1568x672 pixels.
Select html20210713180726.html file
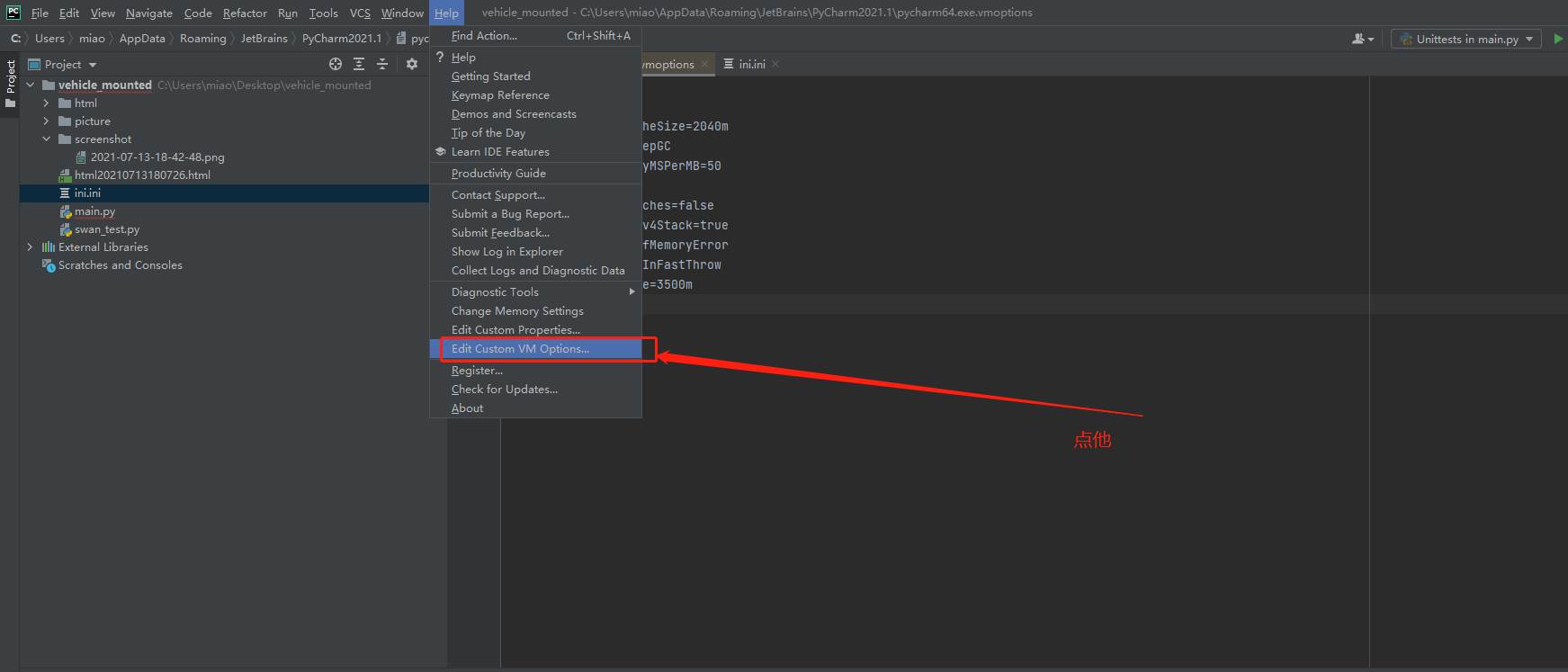pos(142,175)
